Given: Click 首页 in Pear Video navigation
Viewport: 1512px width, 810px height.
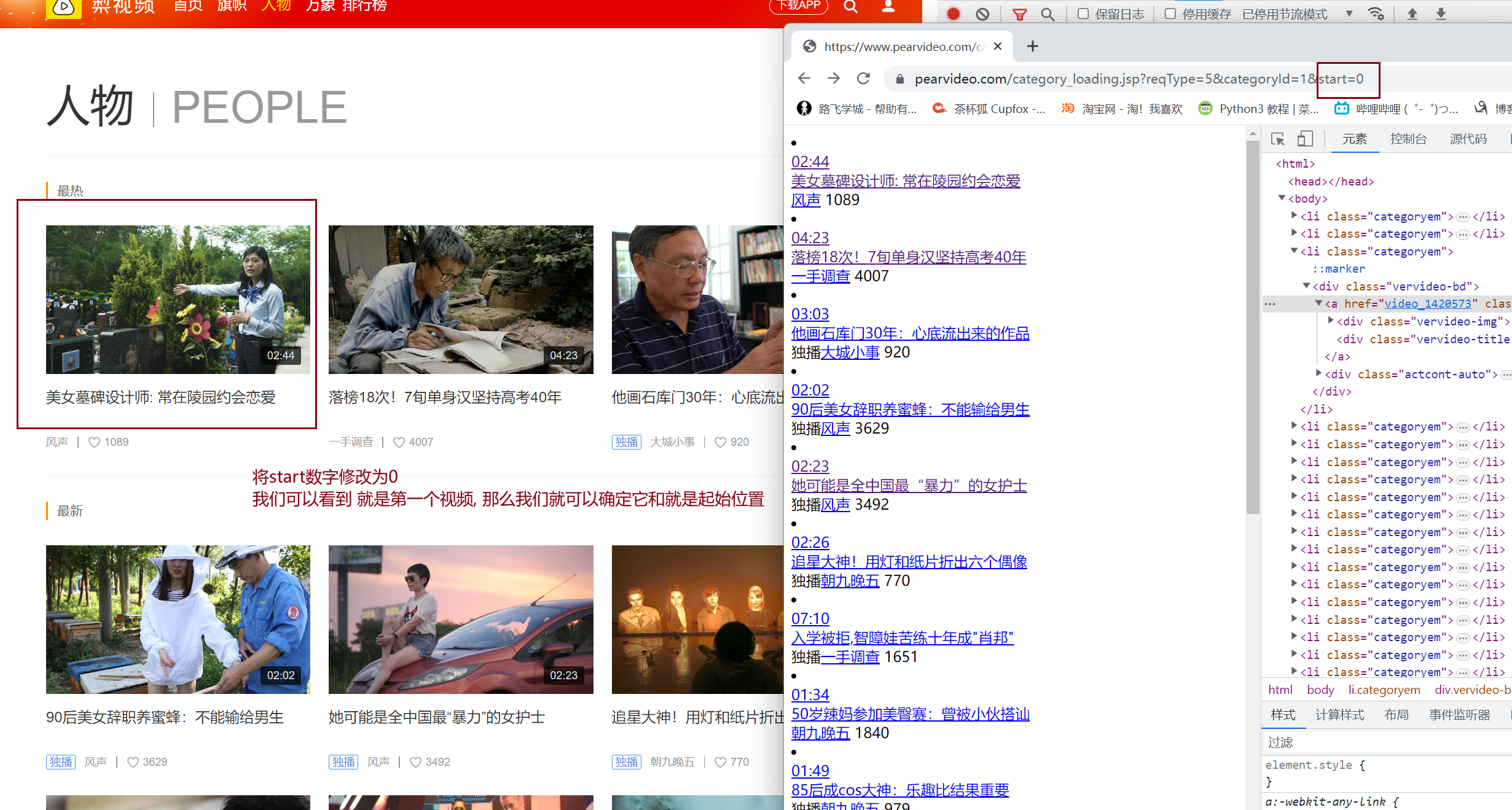Looking at the screenshot, I should pos(188,6).
